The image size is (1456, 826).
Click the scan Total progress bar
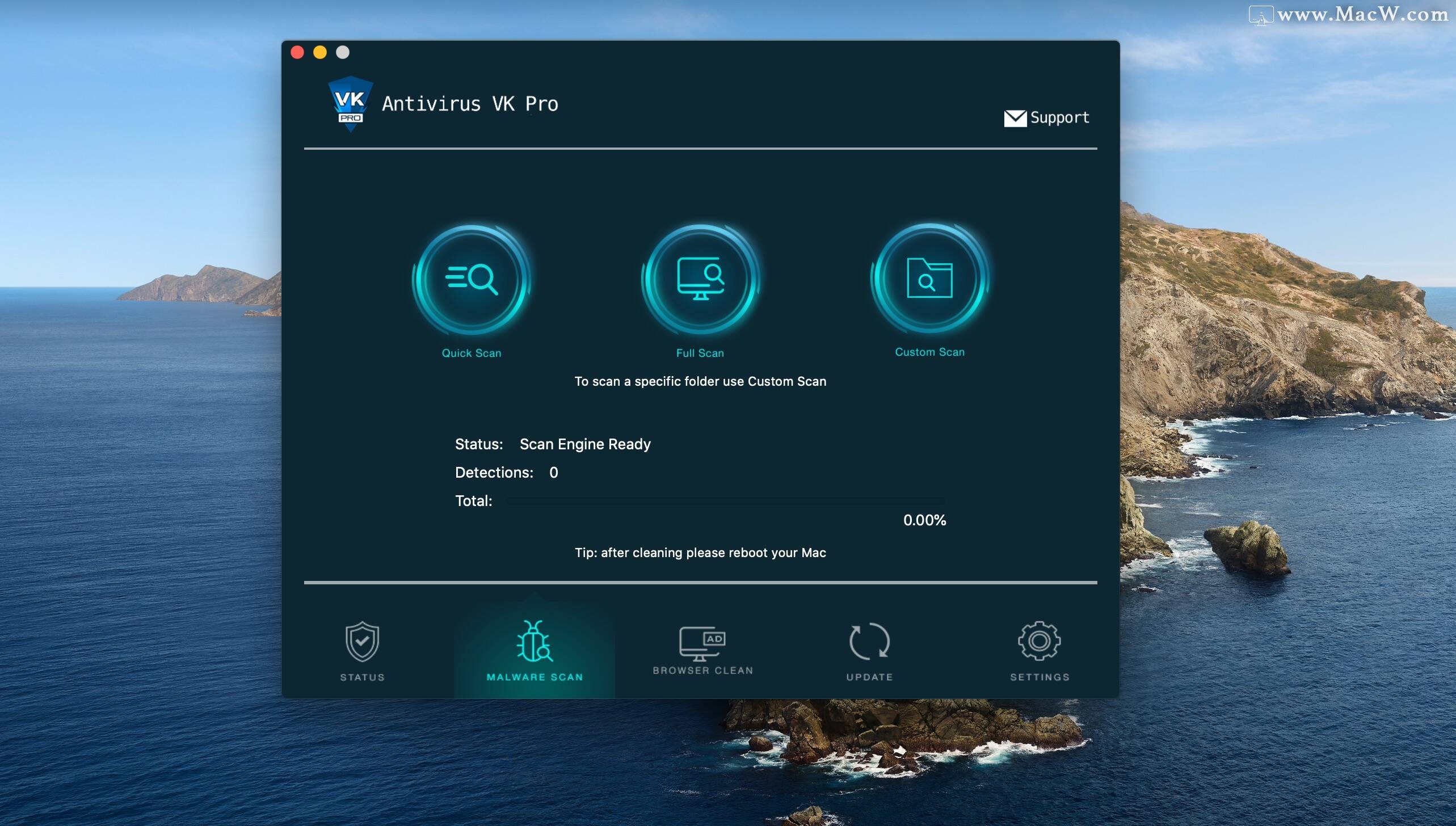726,501
